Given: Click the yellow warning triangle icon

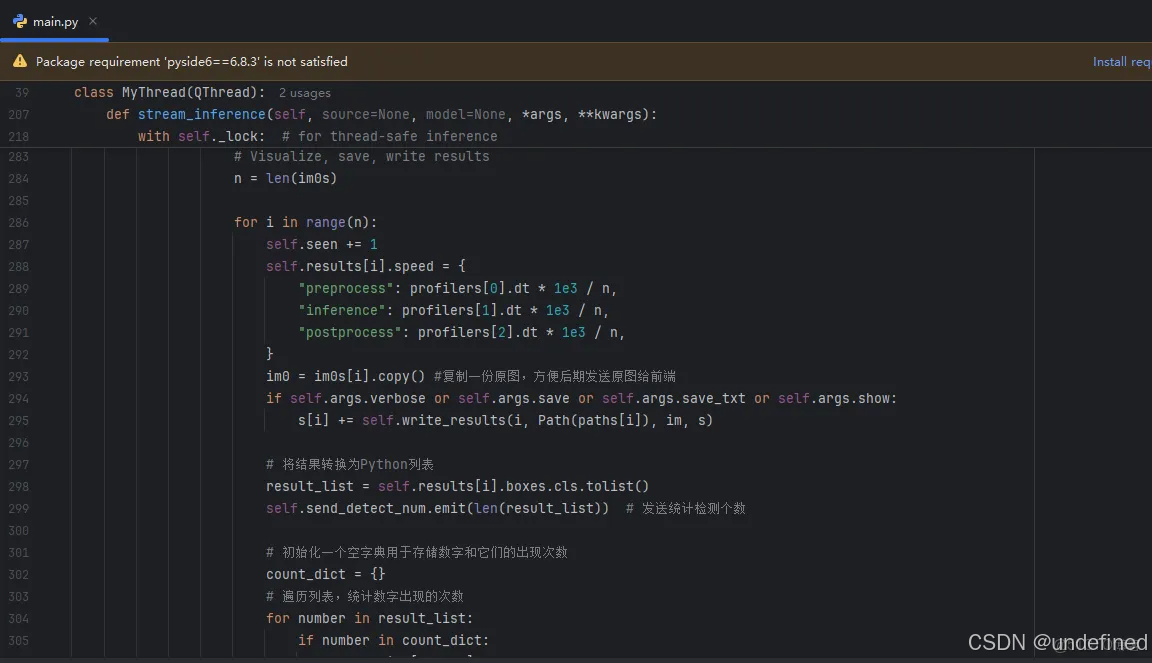Looking at the screenshot, I should coord(20,61).
